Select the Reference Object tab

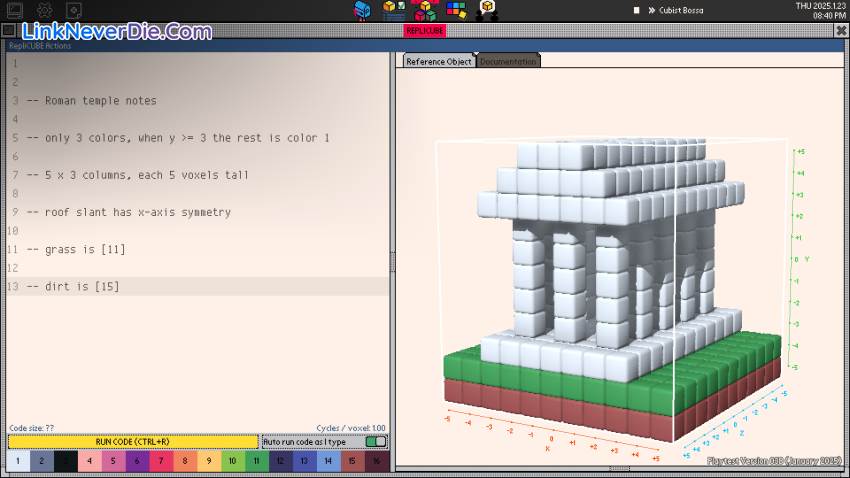point(438,61)
